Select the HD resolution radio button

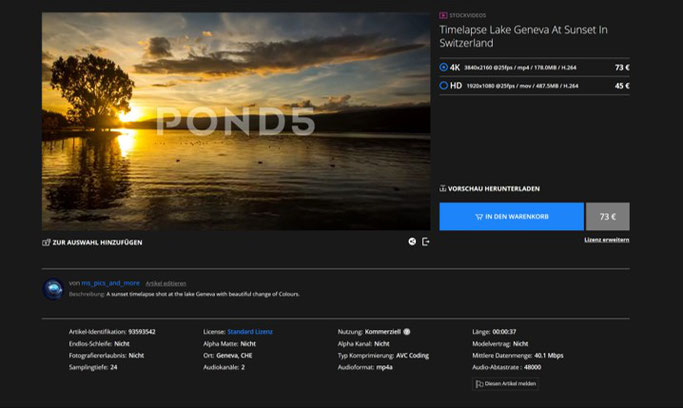(443, 85)
